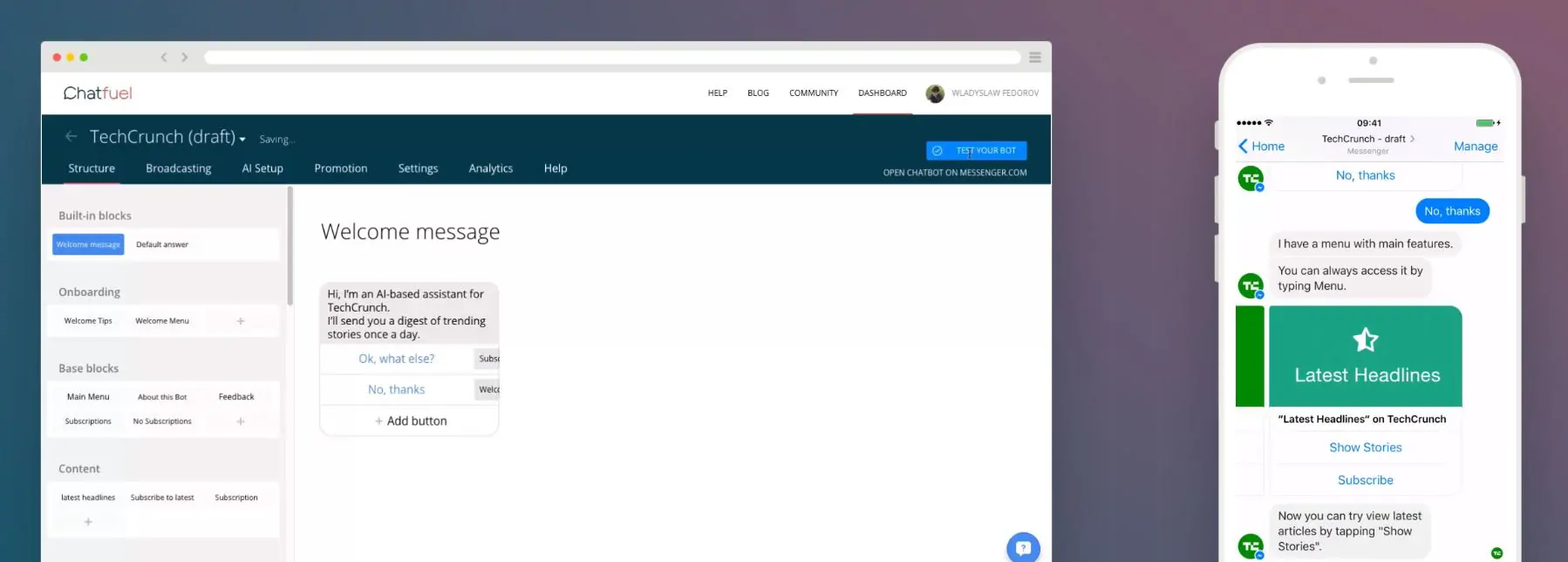Open the chat support bubble icon
The width and height of the screenshot is (1568, 562).
[x=1023, y=549]
